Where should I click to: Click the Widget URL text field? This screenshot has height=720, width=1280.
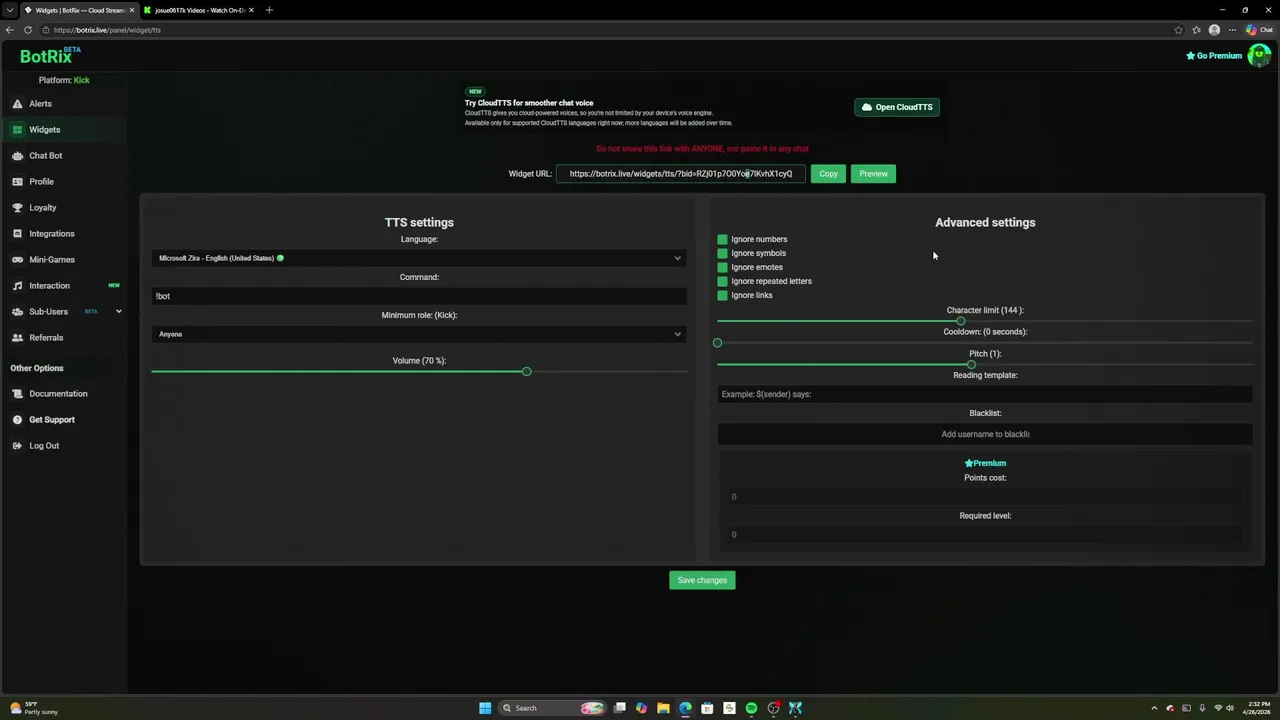point(681,174)
